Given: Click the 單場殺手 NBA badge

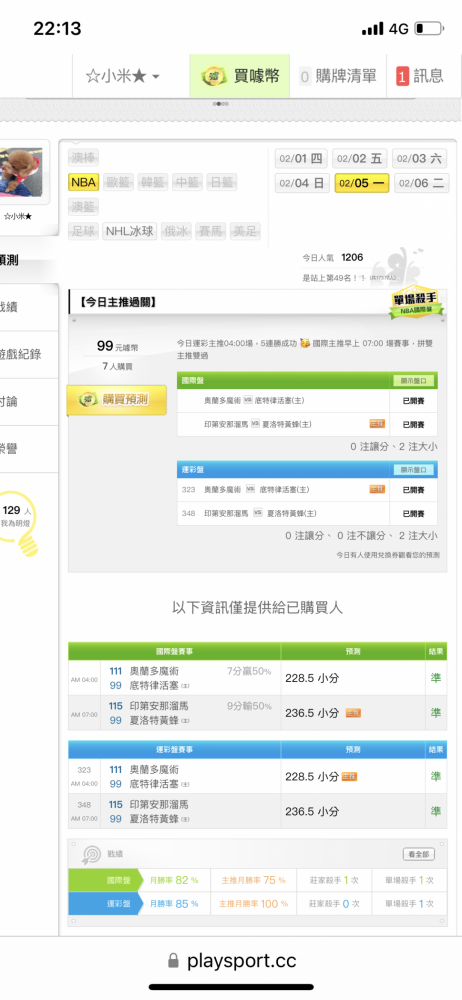Looking at the screenshot, I should click(x=417, y=302).
